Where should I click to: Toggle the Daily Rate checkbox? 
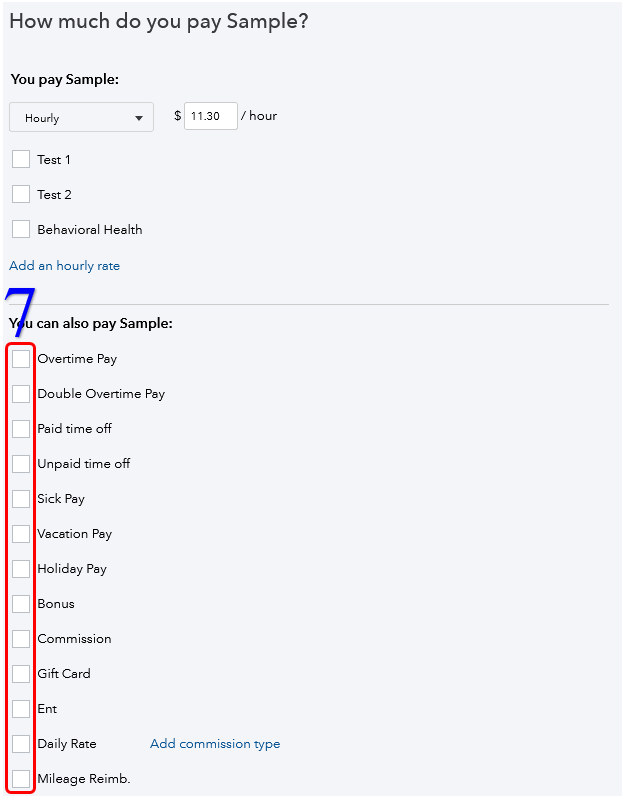click(x=21, y=744)
